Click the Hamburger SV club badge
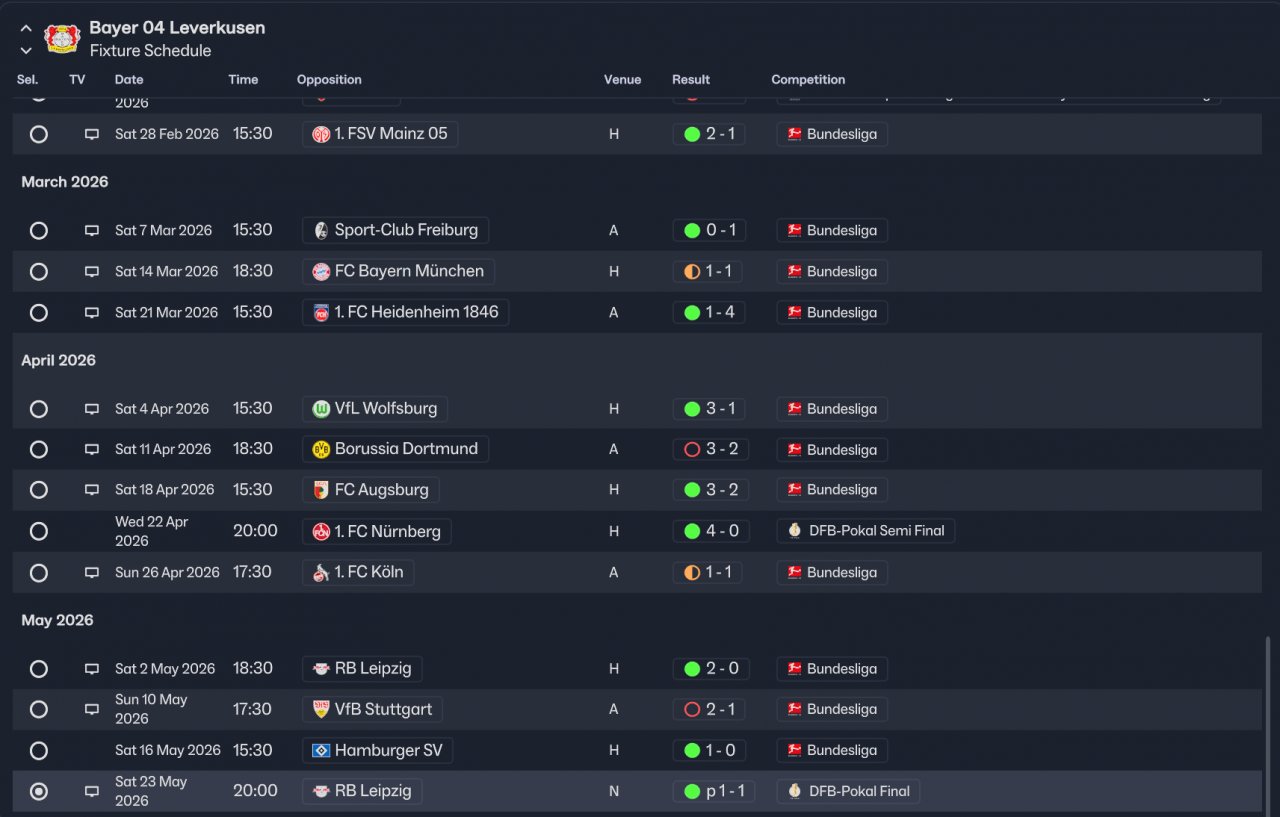Screen dimensions: 1280x817 tap(321, 751)
